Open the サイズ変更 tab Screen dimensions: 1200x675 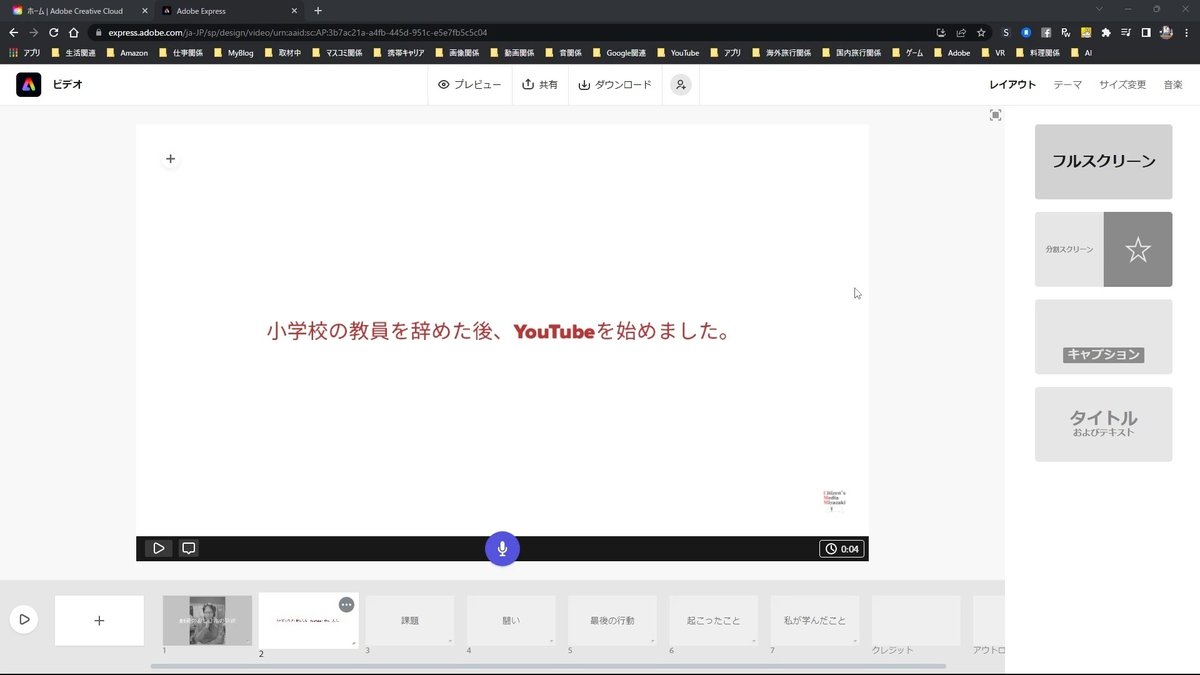click(x=1122, y=85)
